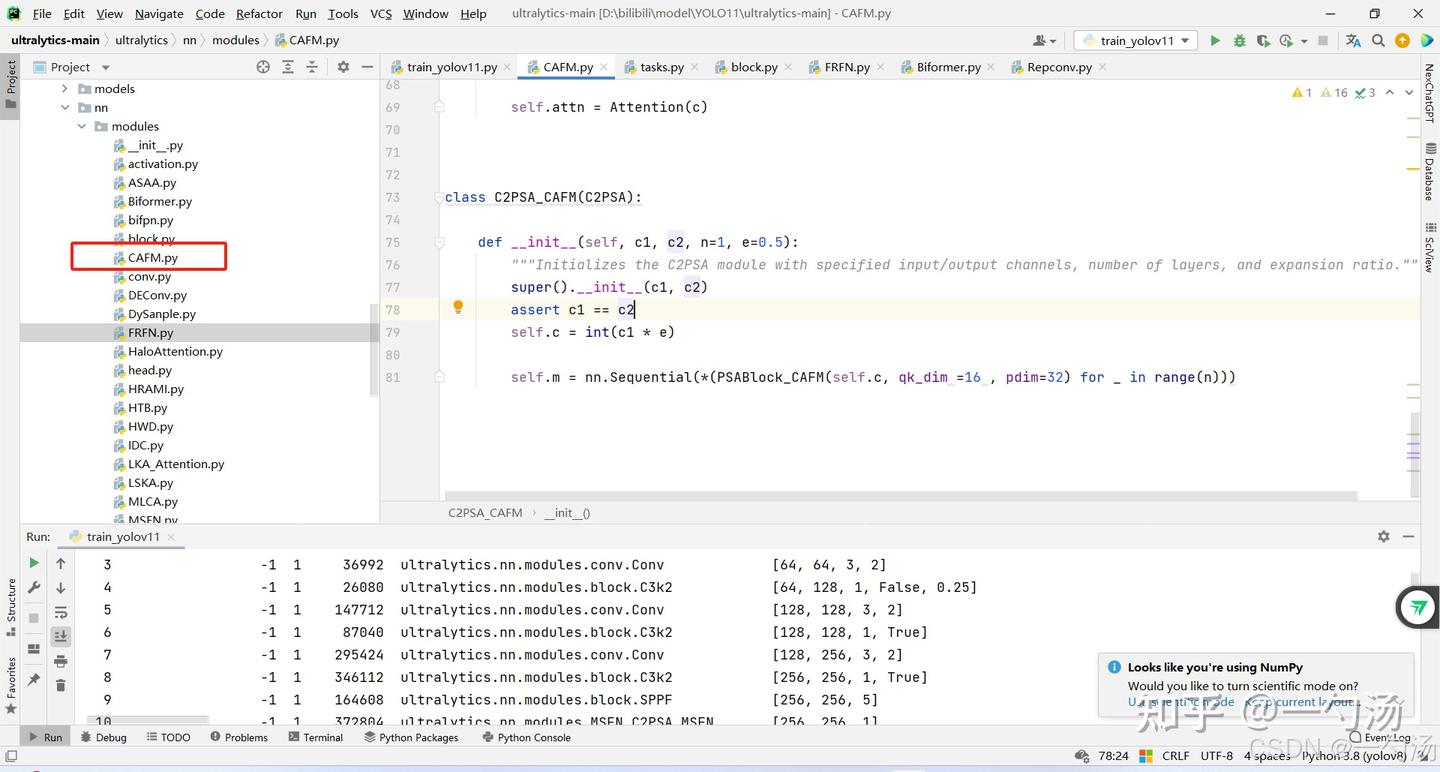Image resolution: width=1440 pixels, height=772 pixels.
Task: Toggle scroll to end in Run console
Action: (61, 636)
